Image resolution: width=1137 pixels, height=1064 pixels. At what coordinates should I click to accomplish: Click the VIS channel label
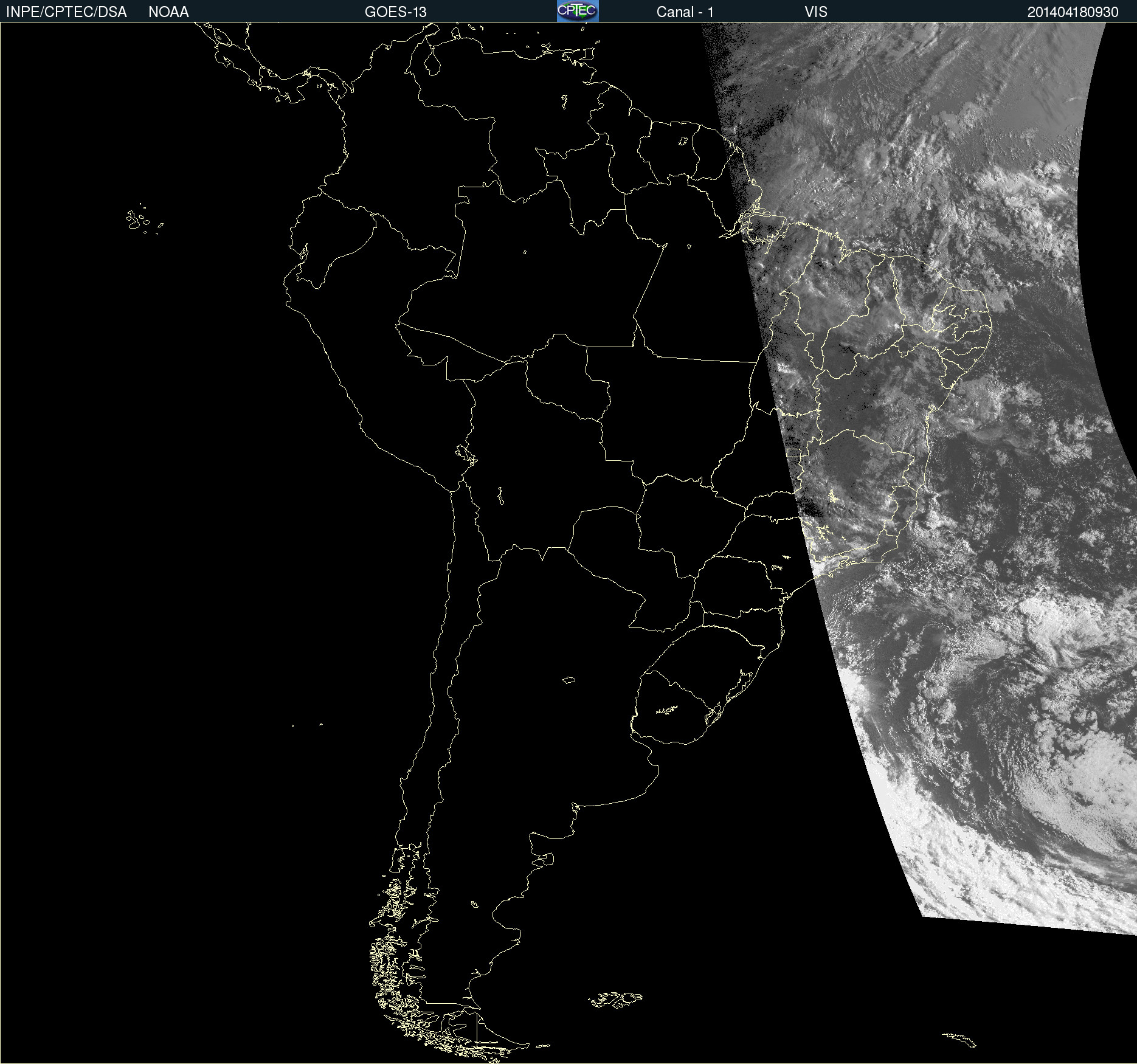coord(816,12)
